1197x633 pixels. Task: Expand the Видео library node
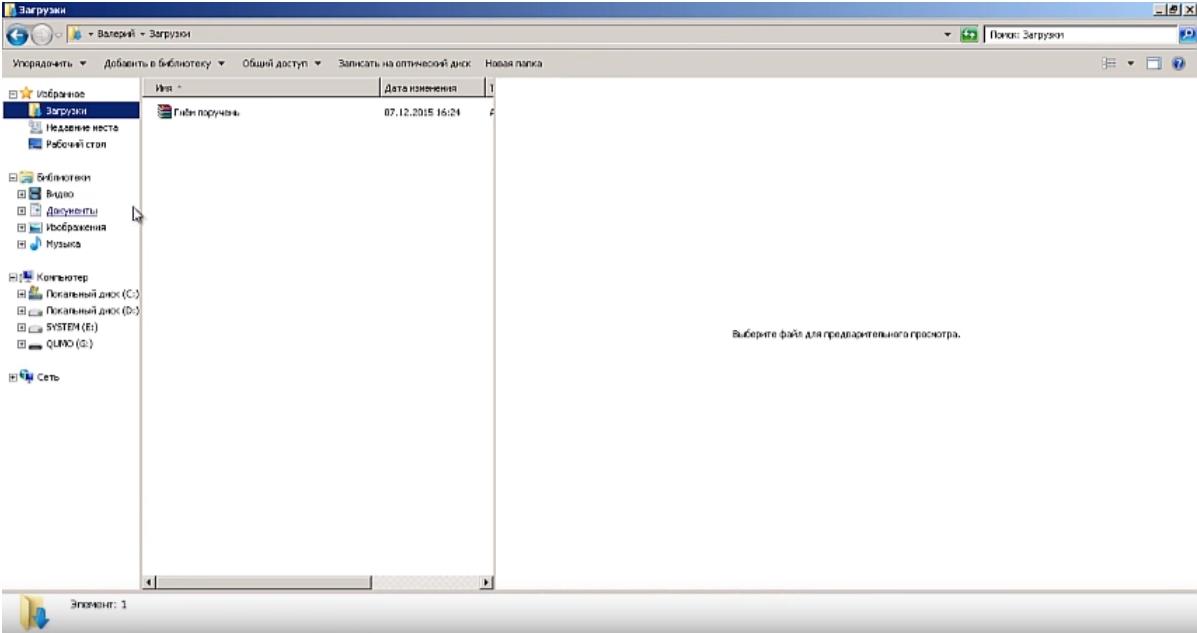(x=21, y=194)
